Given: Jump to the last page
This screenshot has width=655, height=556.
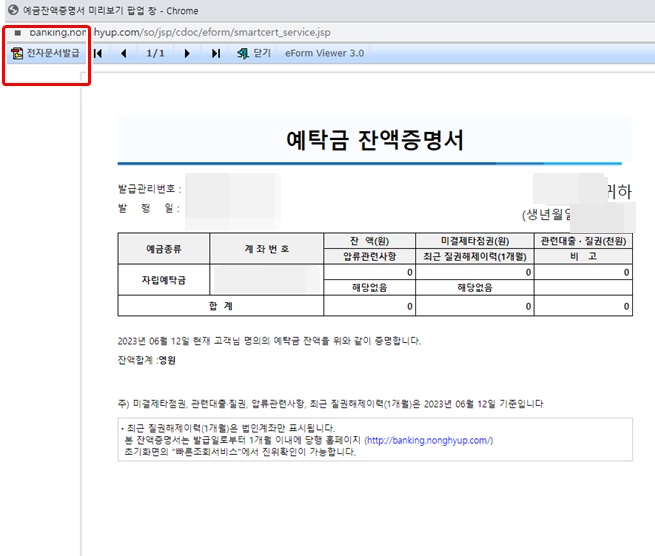Looking at the screenshot, I should coord(216,53).
